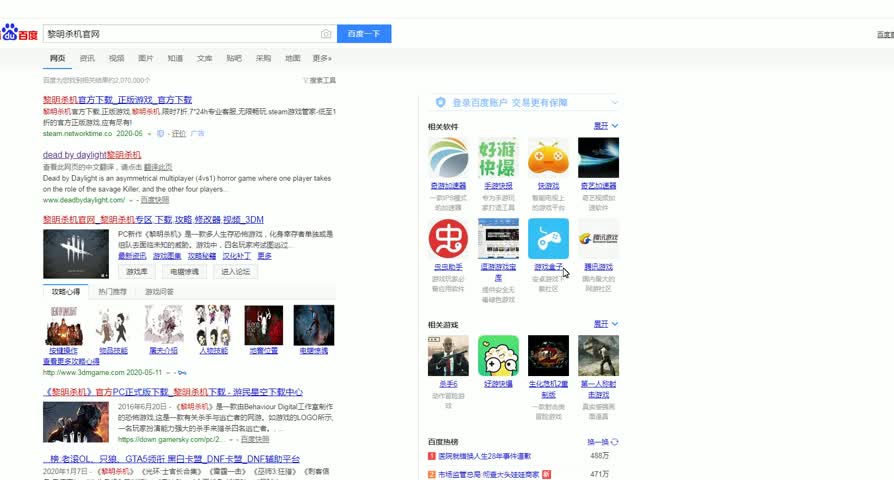Open the 虫虫助手 red circle icon
Screen dimensions: 894x480
pyautogui.click(x=448, y=239)
